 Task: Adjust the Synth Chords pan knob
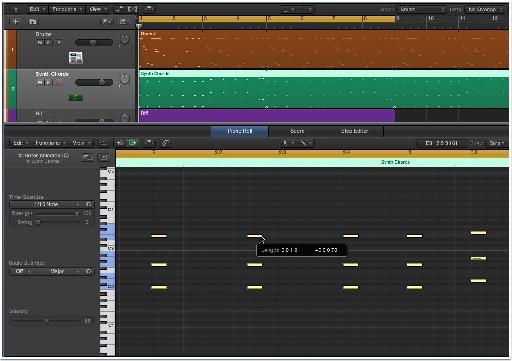pyautogui.click(x=124, y=79)
